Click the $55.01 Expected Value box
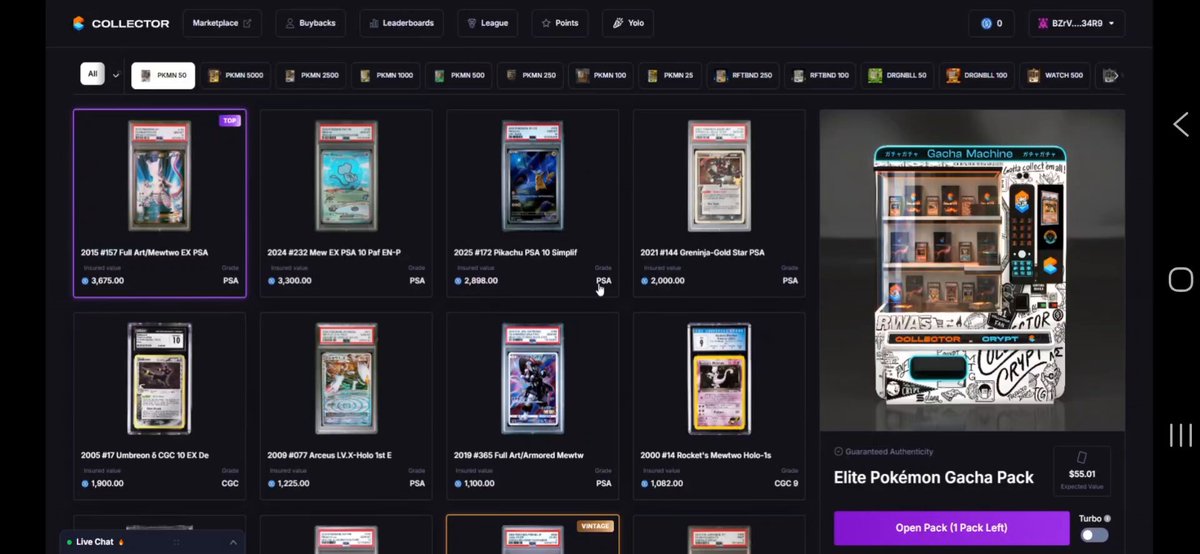The width and height of the screenshot is (1200, 554). click(x=1082, y=471)
